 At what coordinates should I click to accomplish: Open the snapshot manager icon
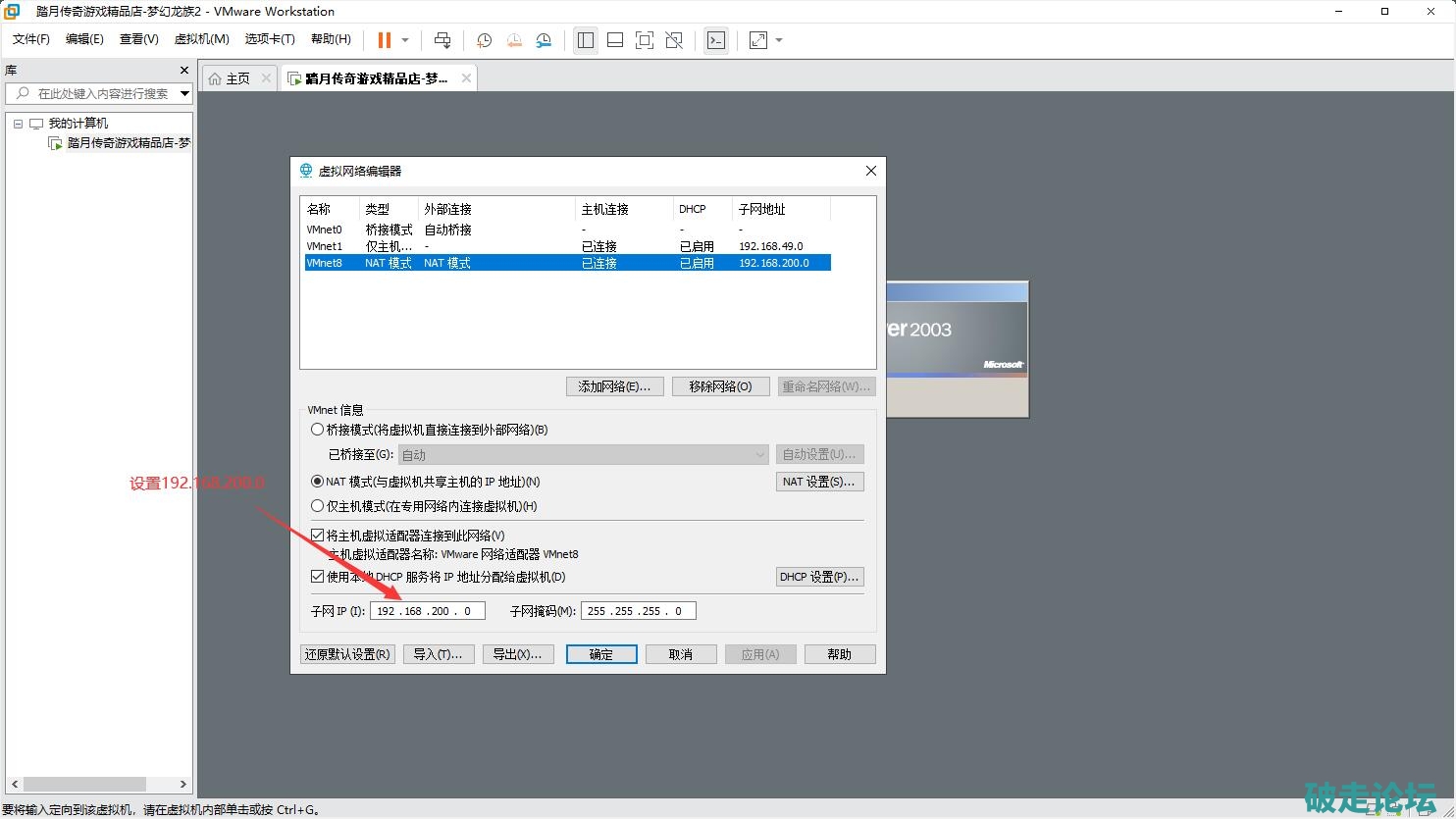pos(544,40)
